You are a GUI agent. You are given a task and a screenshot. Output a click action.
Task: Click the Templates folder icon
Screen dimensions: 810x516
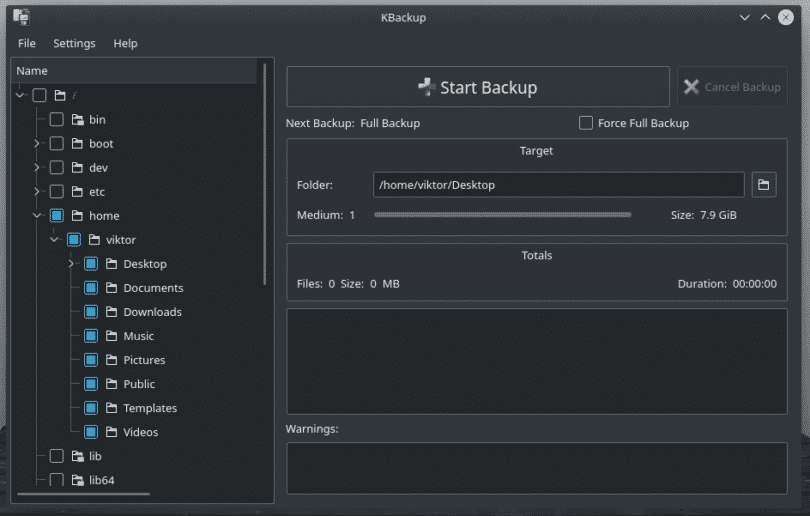tap(112, 408)
